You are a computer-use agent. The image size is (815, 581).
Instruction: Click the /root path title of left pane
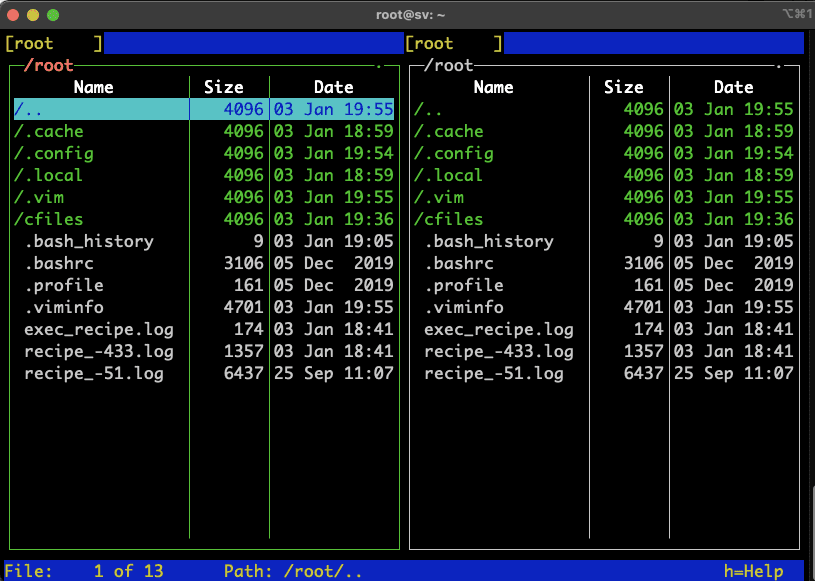point(48,65)
